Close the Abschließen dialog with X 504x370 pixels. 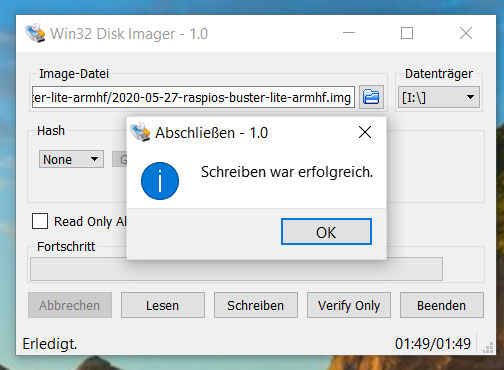(365, 132)
